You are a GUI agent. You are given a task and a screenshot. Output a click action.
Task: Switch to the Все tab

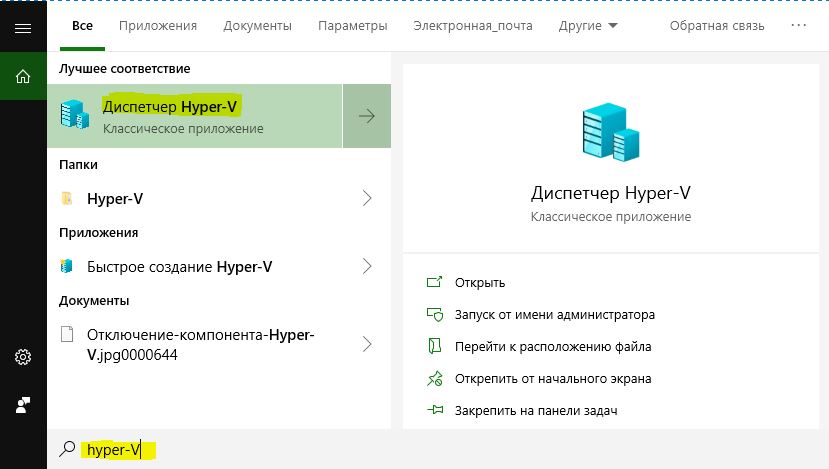tap(82, 26)
